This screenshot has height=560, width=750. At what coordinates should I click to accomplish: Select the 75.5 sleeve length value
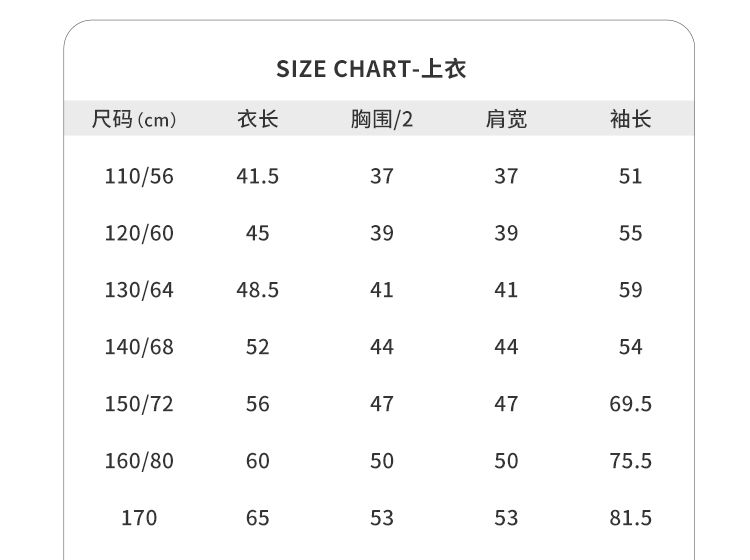tap(630, 462)
